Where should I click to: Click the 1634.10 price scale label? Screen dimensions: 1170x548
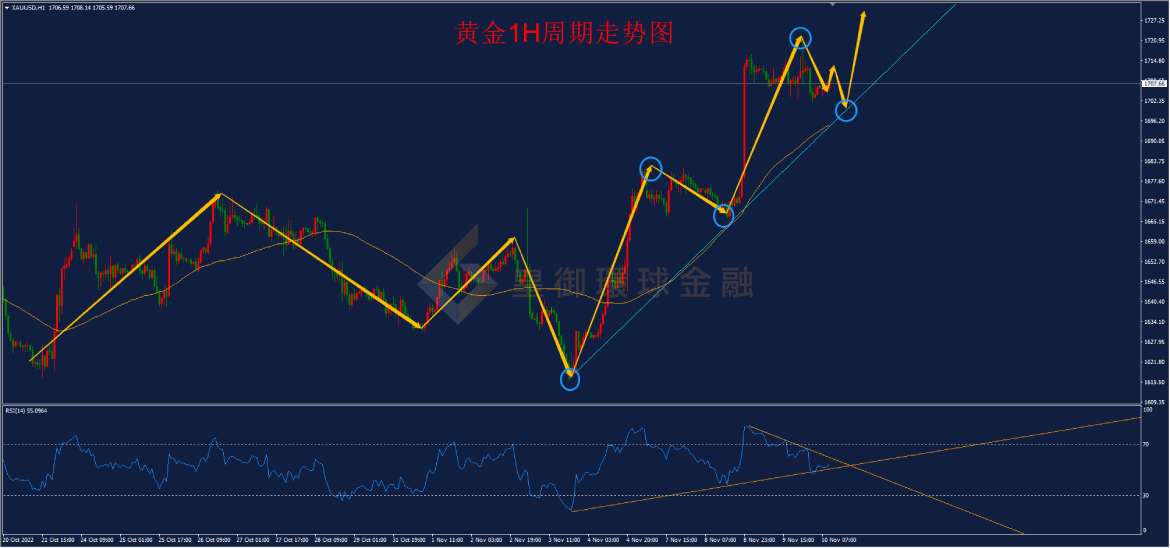click(x=1154, y=323)
